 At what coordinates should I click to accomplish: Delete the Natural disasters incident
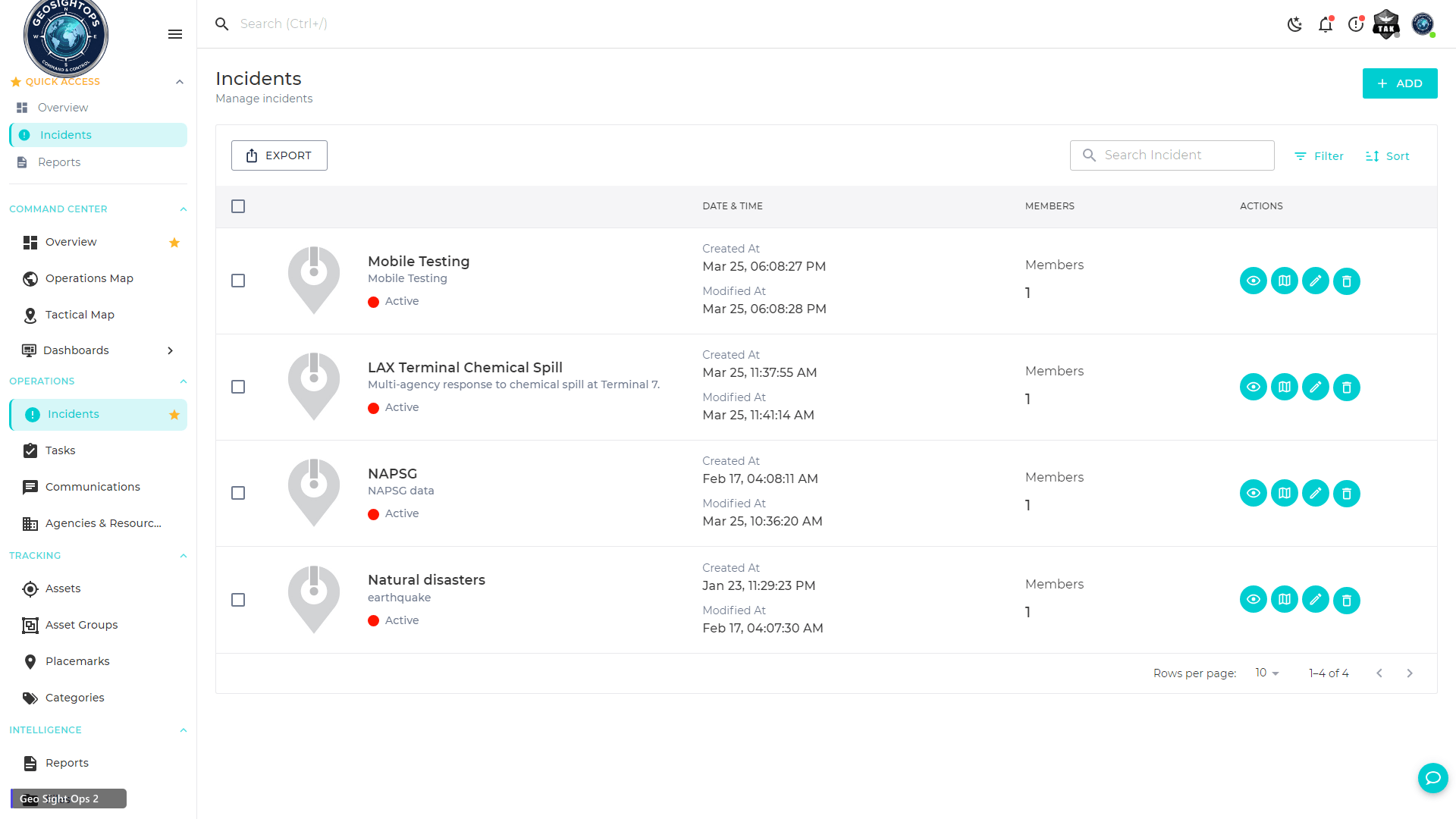[x=1346, y=599]
